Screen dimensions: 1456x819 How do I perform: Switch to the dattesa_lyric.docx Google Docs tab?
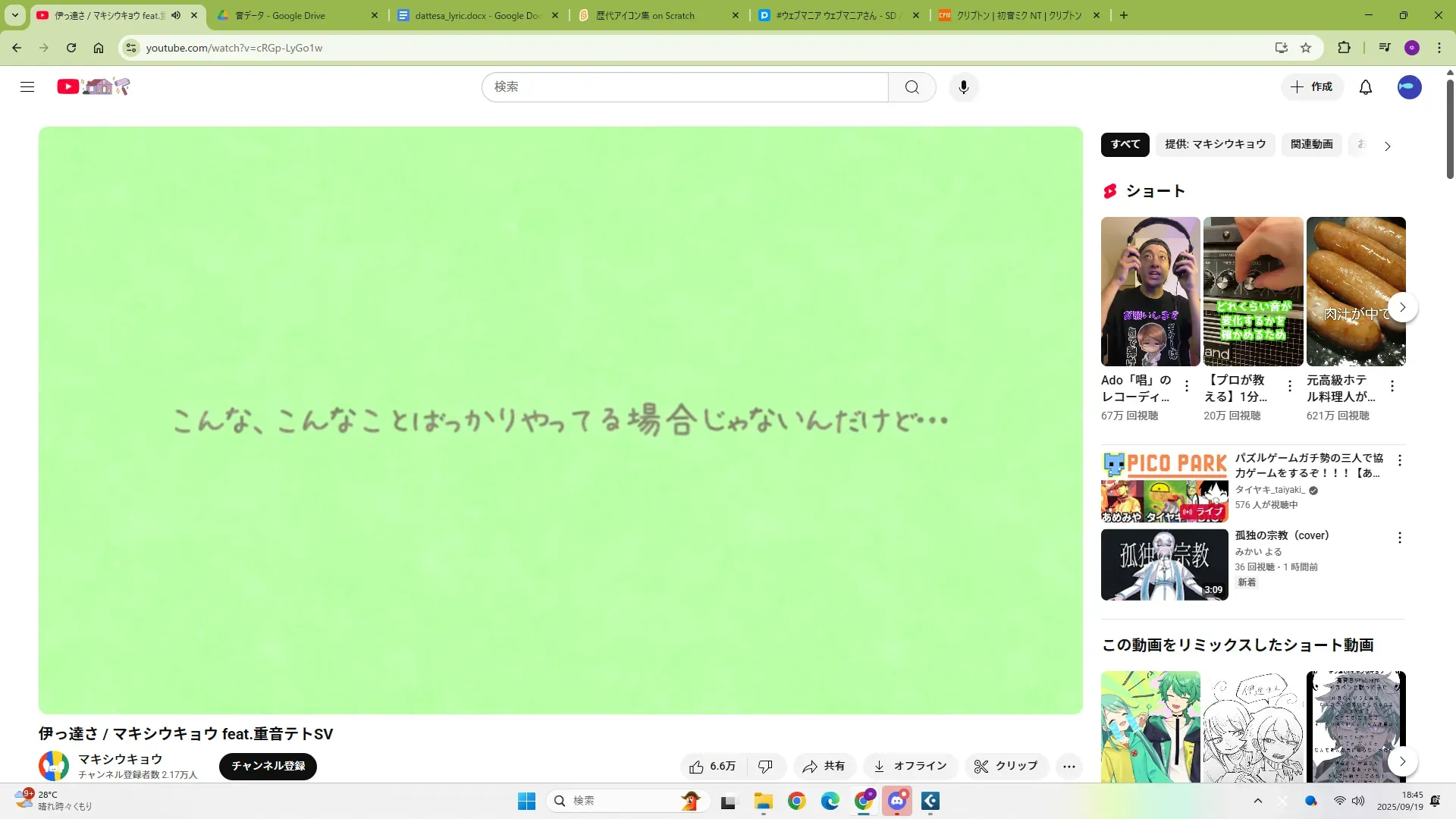point(478,15)
